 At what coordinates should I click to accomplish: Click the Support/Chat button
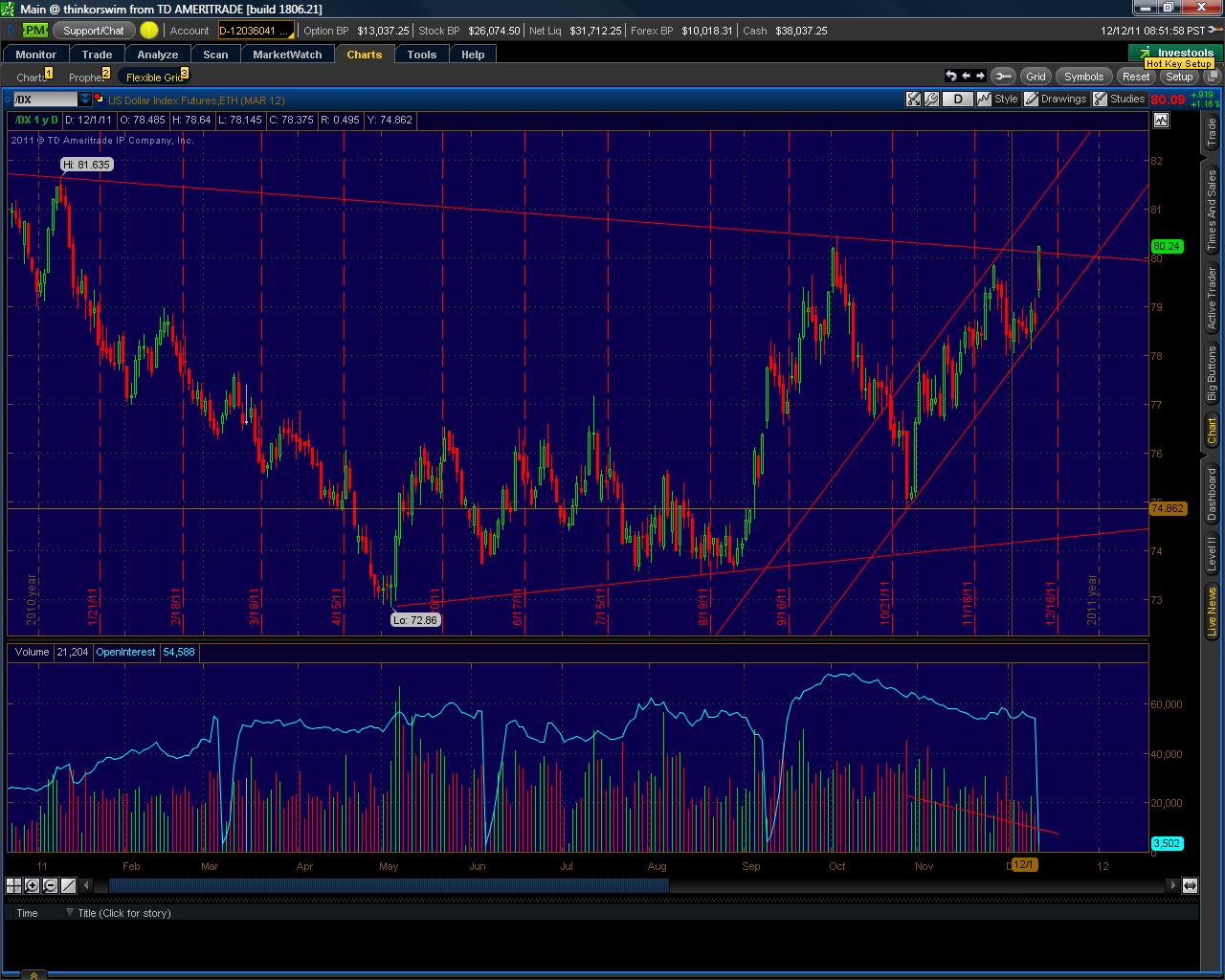(94, 31)
